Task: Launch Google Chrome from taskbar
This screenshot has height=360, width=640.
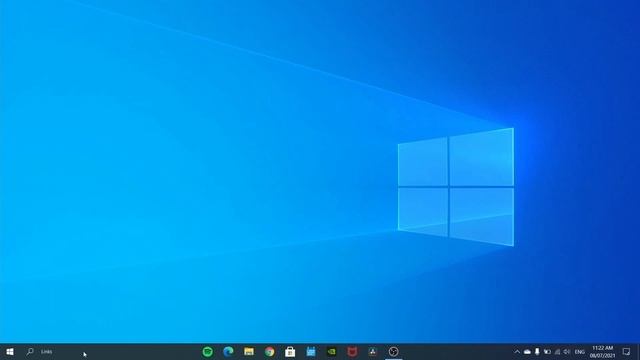Action: point(269,351)
